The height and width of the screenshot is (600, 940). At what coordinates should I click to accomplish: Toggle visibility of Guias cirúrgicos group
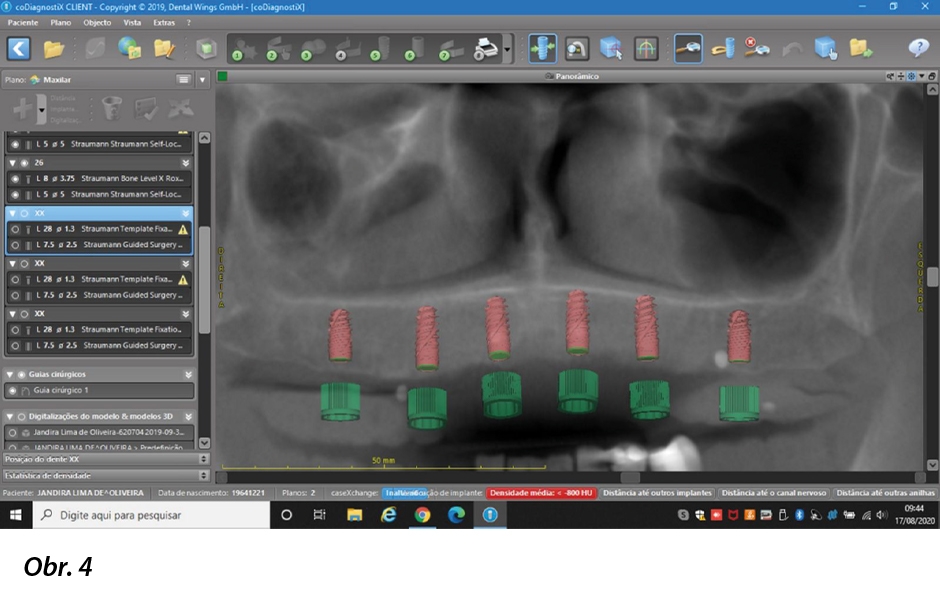click(x=22, y=375)
